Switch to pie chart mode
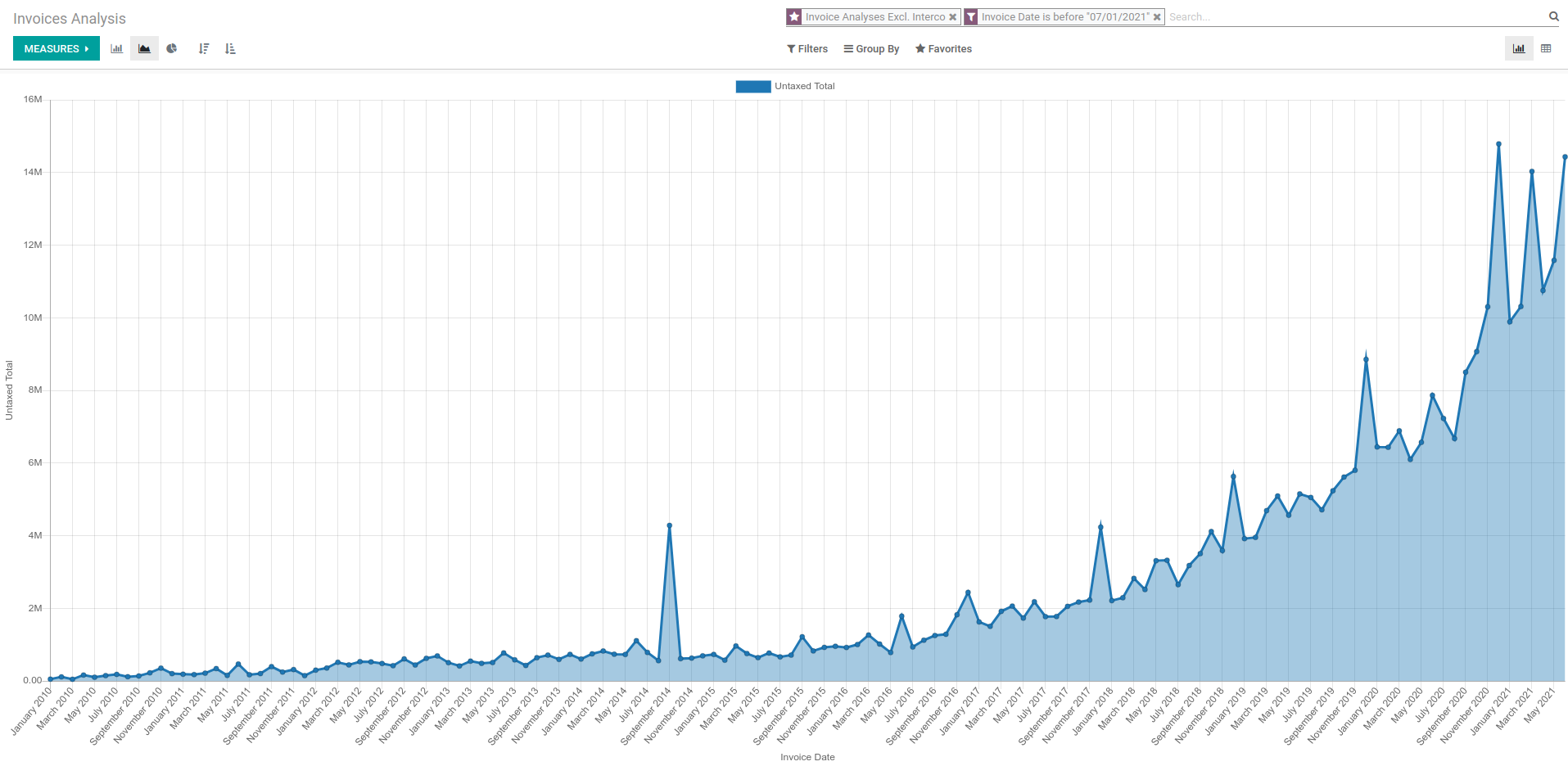This screenshot has height=766, width=1568. click(172, 49)
